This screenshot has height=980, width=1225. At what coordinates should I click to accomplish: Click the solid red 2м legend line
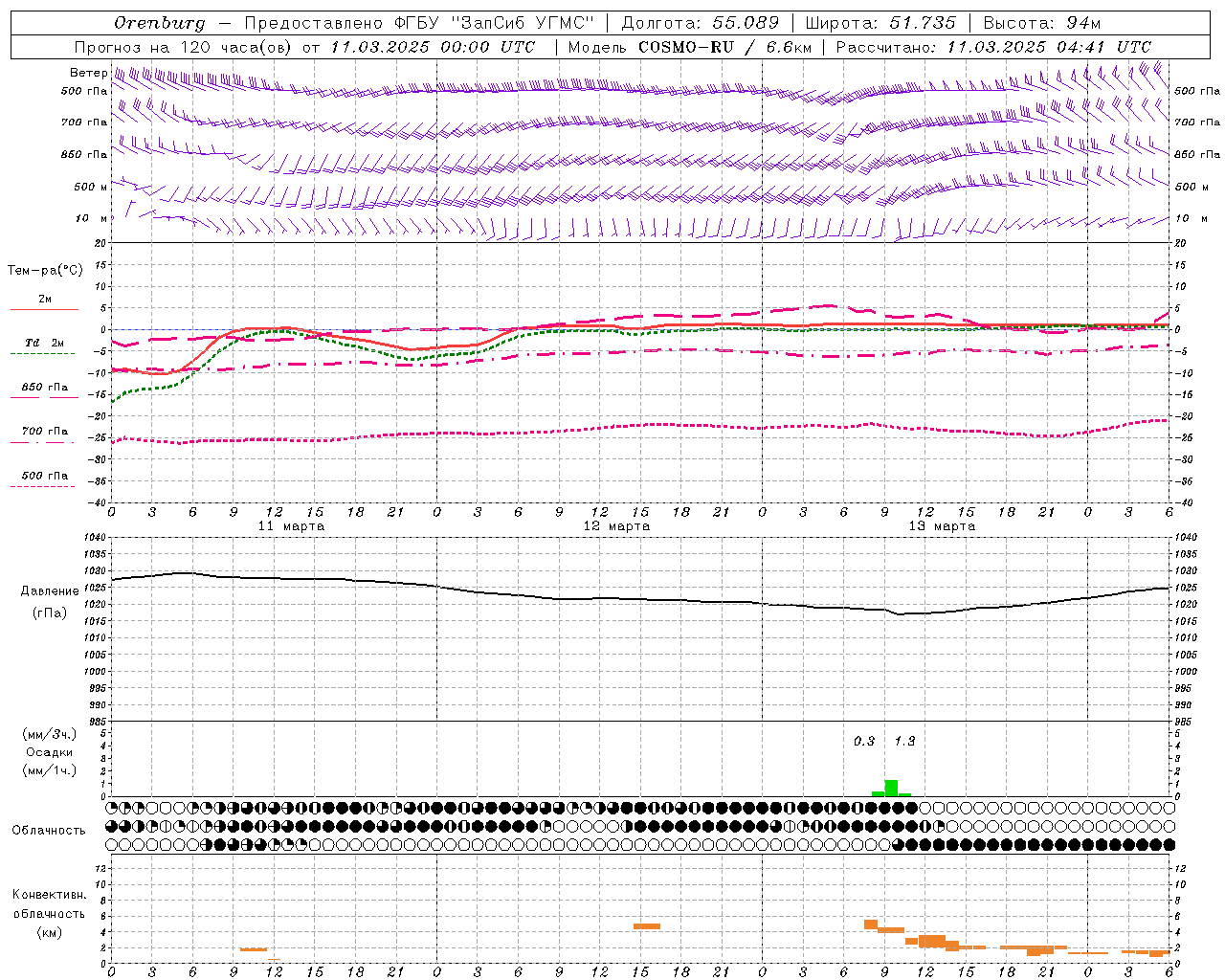44,309
